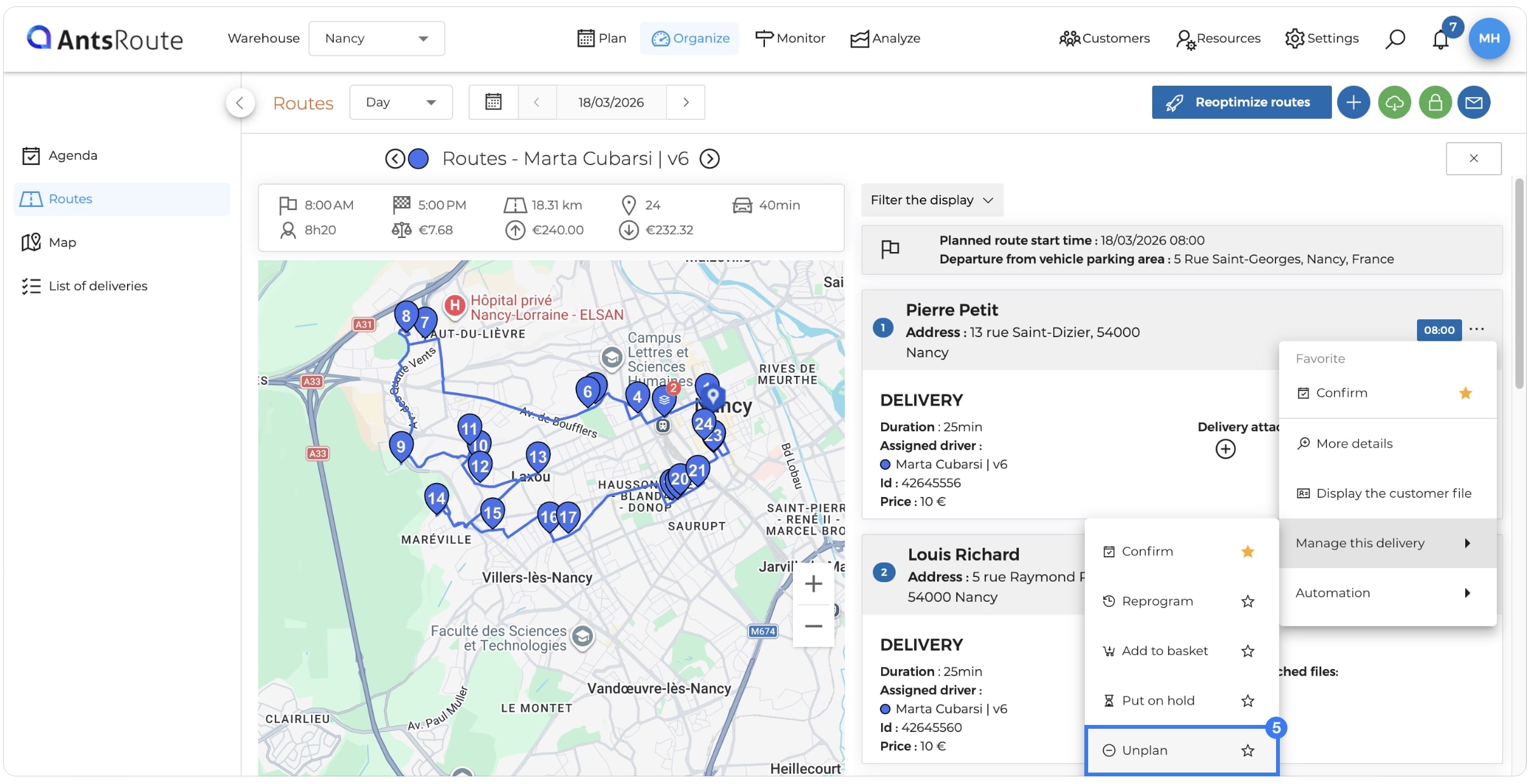Image resolution: width=1530 pixels, height=784 pixels.
Task: Click map stop marker 9
Action: pyautogui.click(x=401, y=447)
